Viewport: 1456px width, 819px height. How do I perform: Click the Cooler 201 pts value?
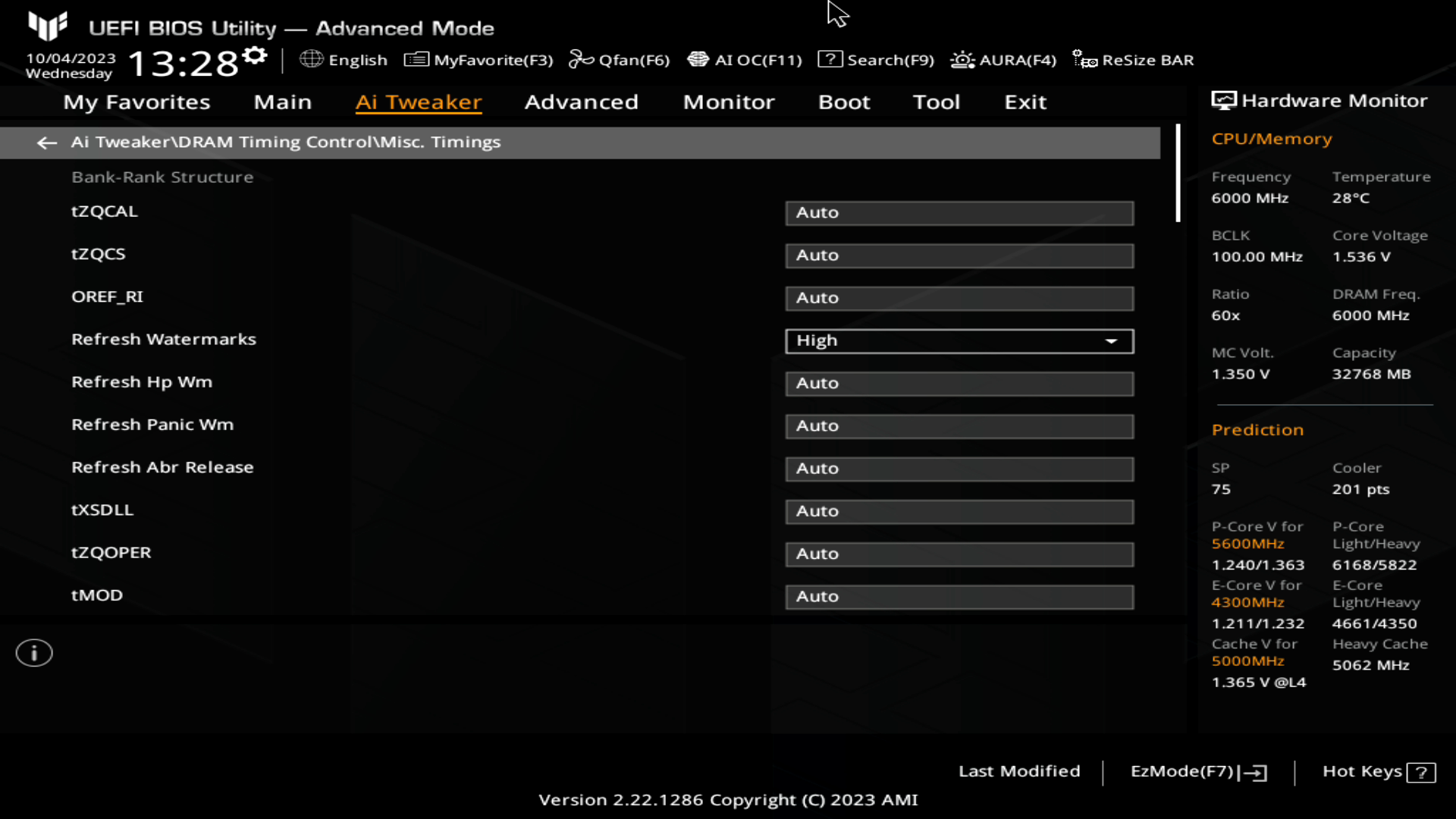coord(1360,490)
